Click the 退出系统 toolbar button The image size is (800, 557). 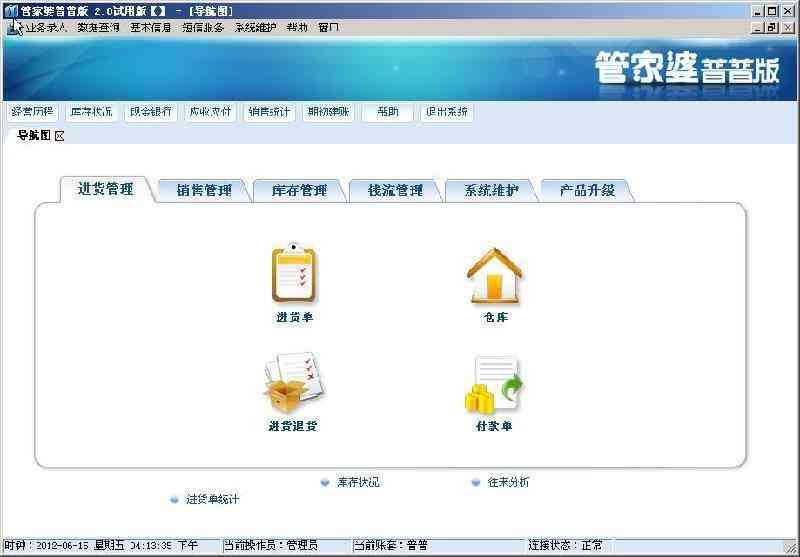(446, 112)
